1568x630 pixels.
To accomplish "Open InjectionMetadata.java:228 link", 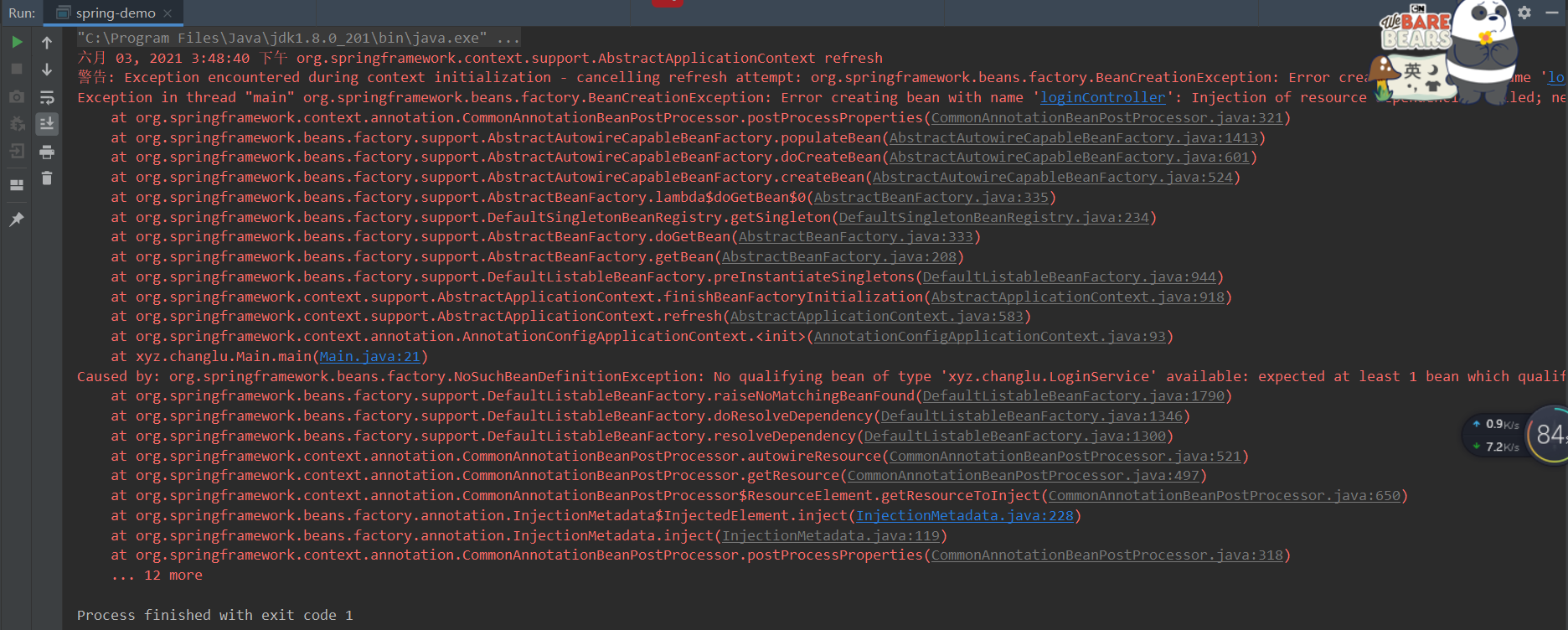I will click(964, 515).
